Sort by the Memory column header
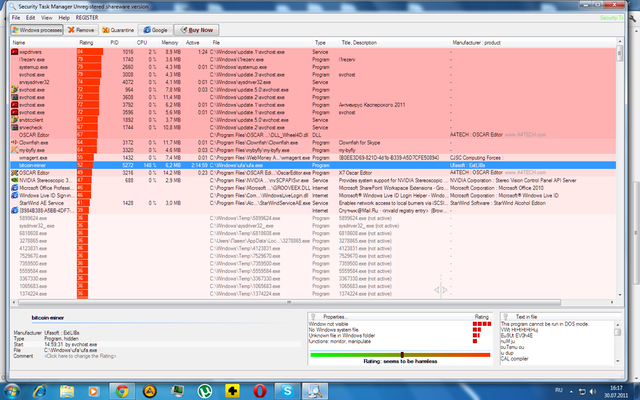 pos(170,42)
